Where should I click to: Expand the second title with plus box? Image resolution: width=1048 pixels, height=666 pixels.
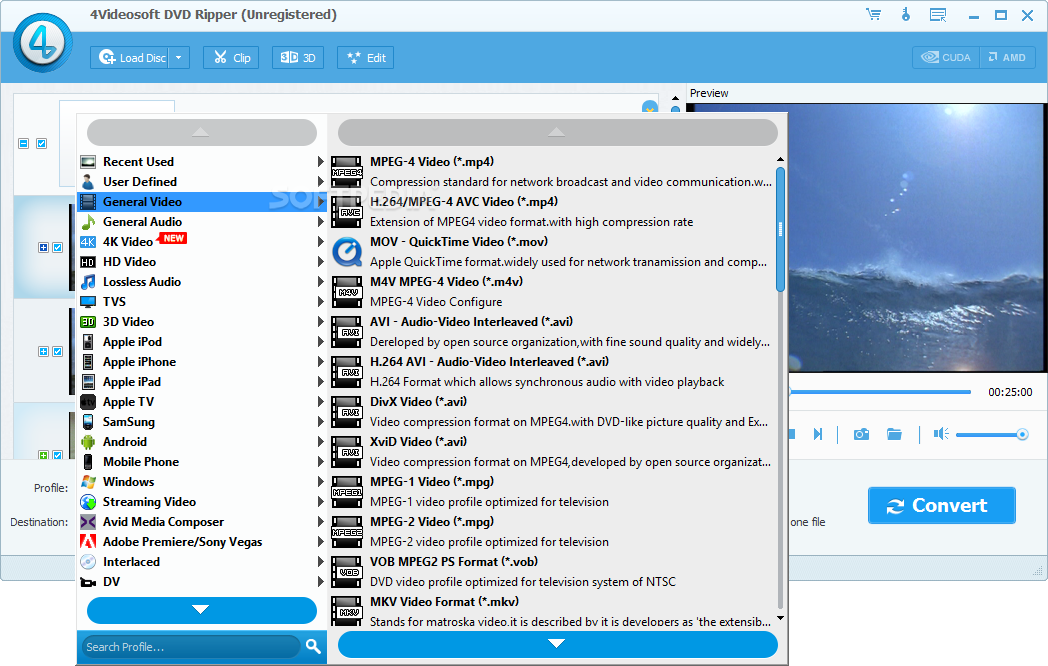(x=43, y=247)
